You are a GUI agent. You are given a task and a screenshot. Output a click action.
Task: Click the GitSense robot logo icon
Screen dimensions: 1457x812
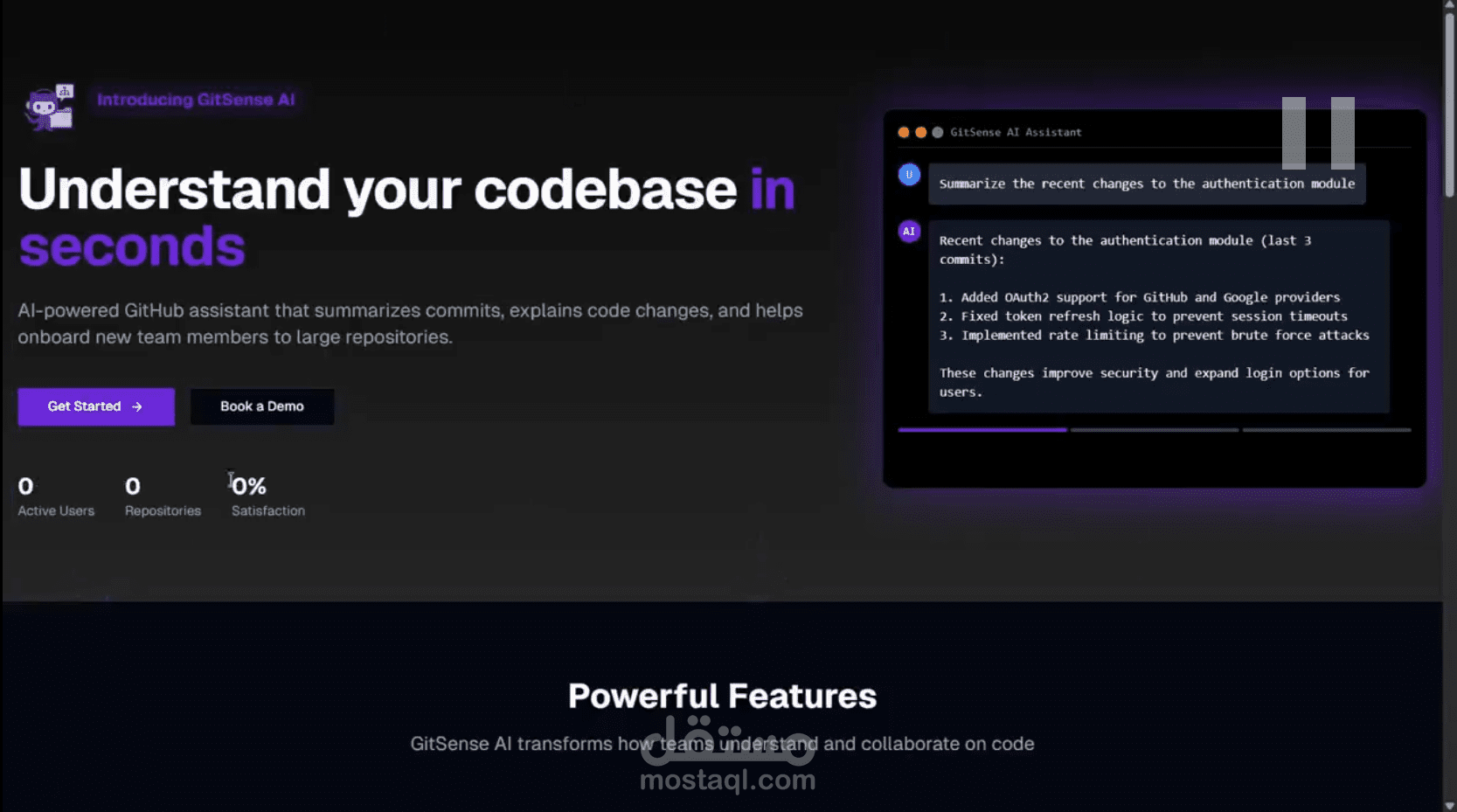(50, 108)
